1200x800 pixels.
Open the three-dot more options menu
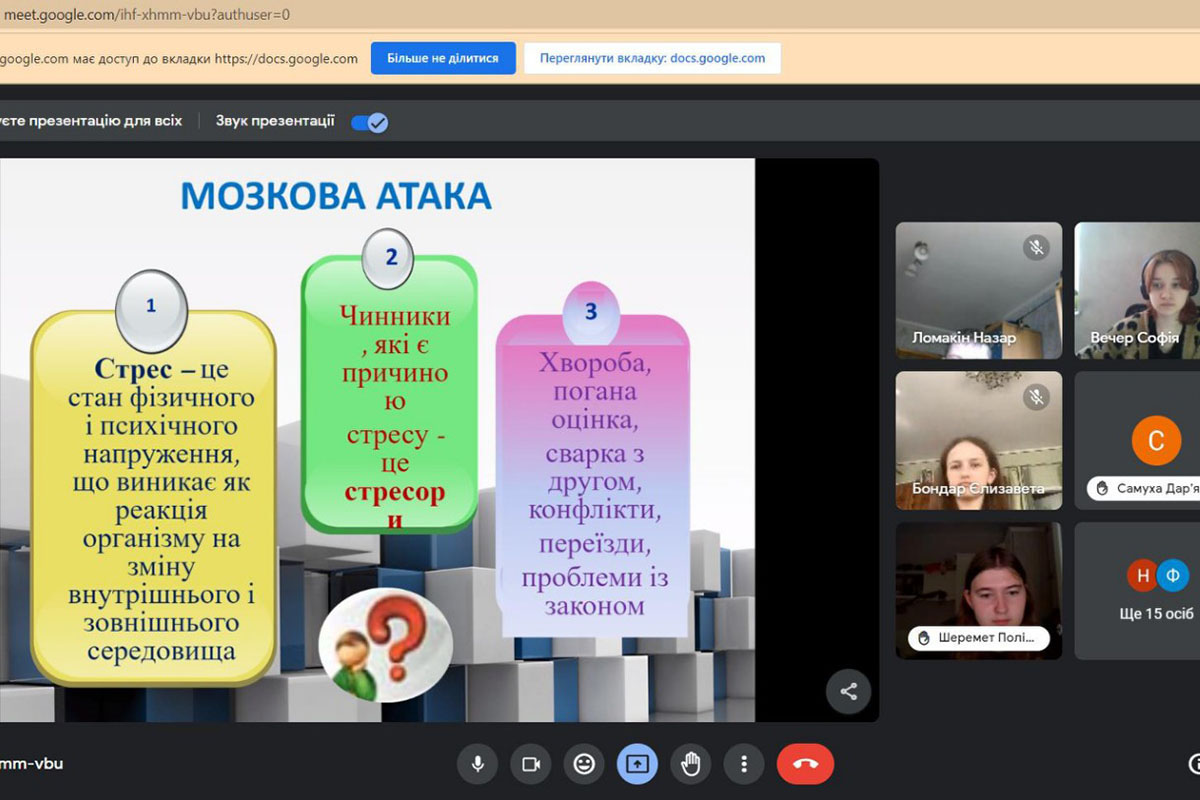743,765
